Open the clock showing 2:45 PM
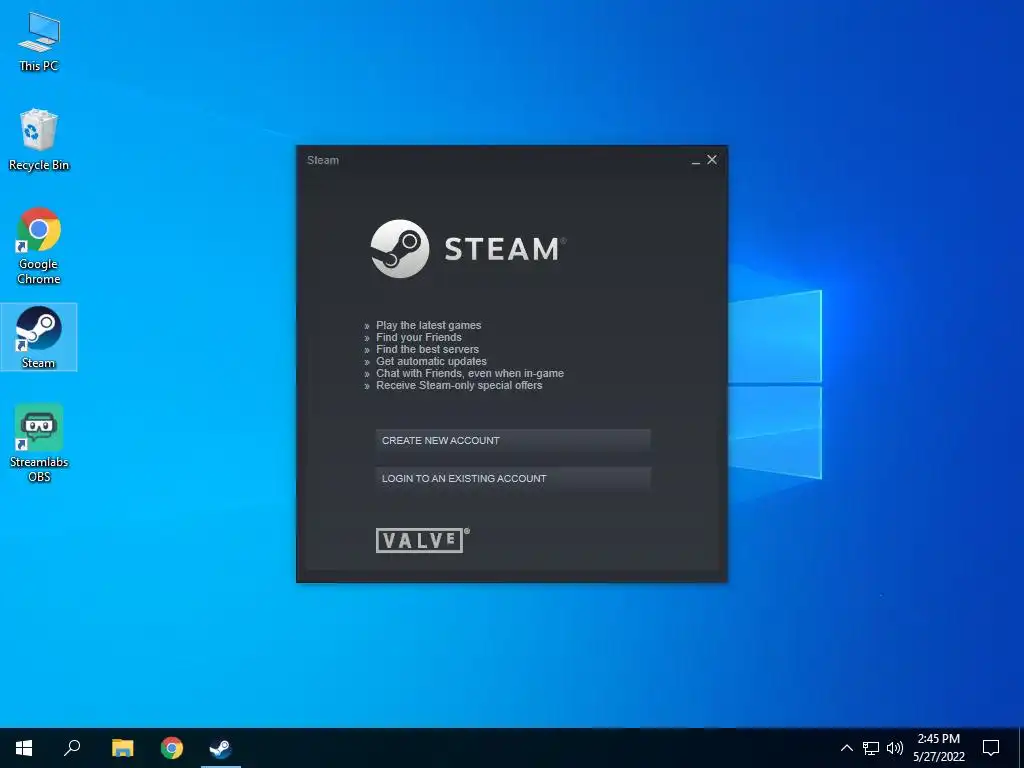 (x=938, y=748)
